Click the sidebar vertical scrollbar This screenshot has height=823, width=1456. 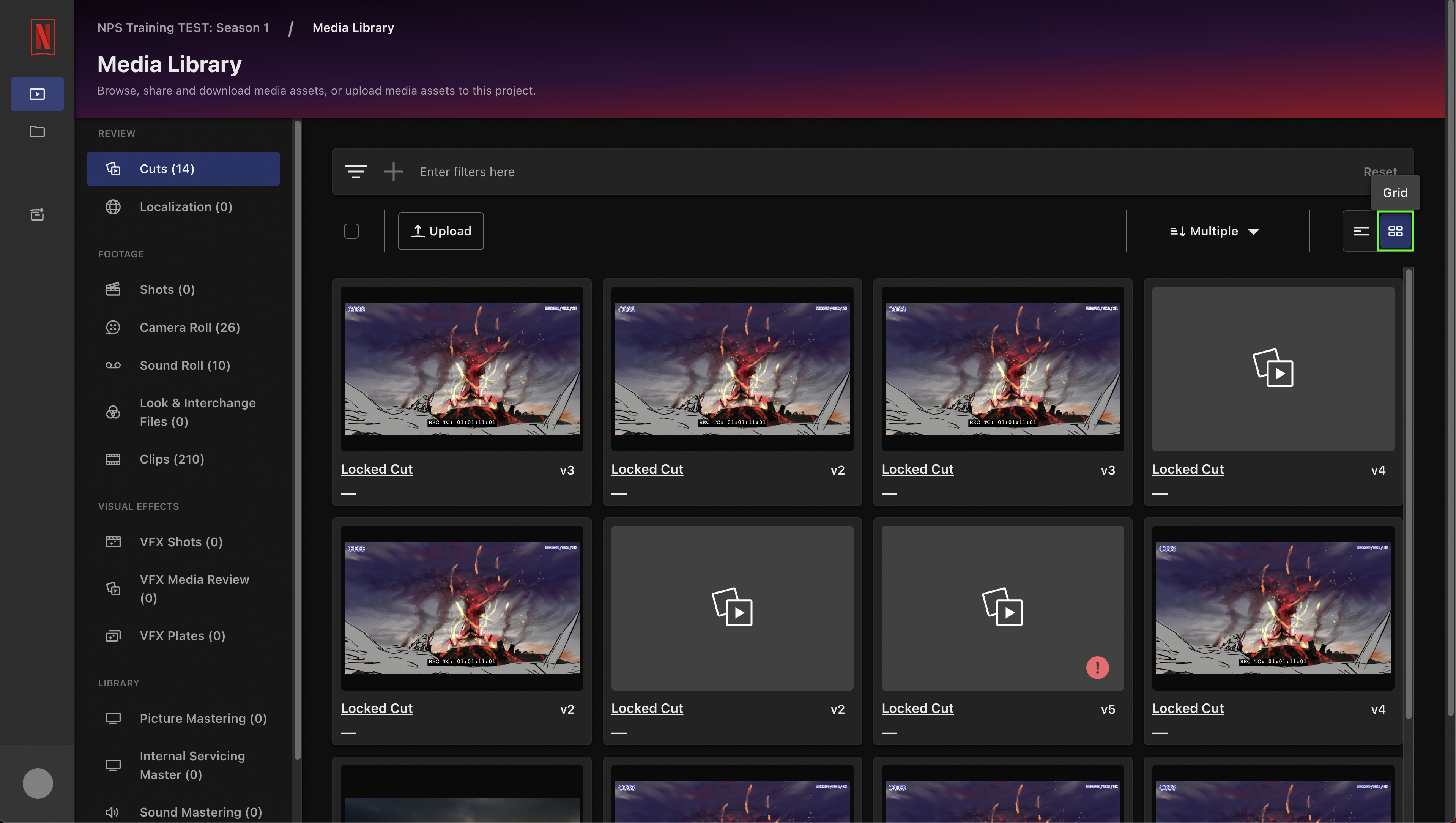[x=297, y=440]
